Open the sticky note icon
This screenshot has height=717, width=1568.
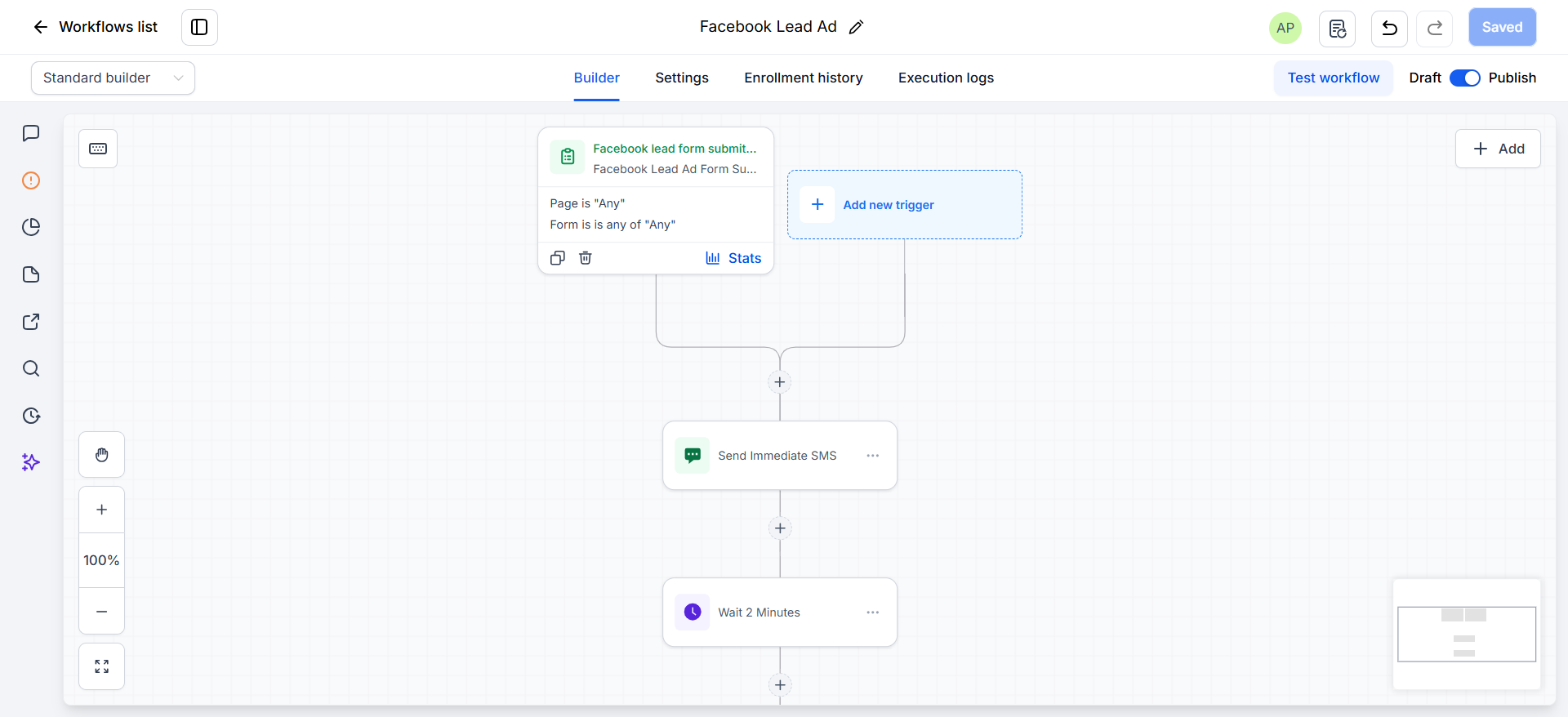[31, 274]
